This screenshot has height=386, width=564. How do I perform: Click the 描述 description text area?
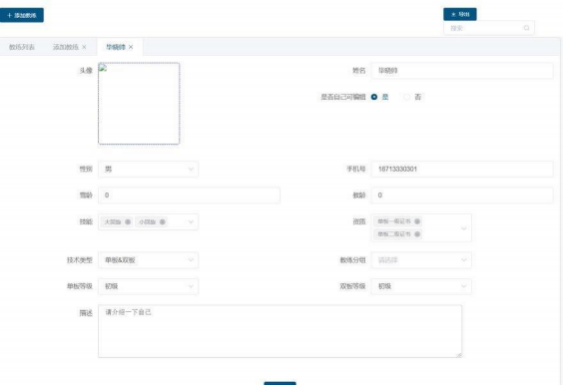click(280, 331)
